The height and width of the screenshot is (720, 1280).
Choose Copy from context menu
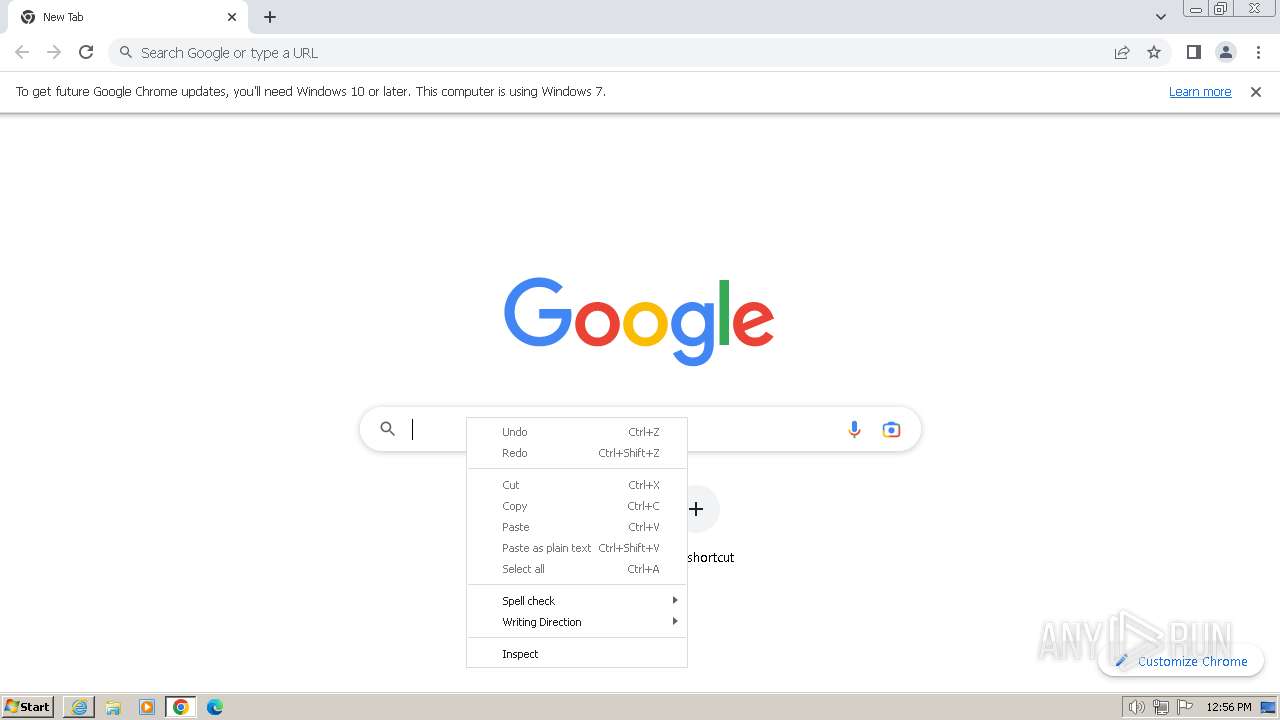click(577, 506)
